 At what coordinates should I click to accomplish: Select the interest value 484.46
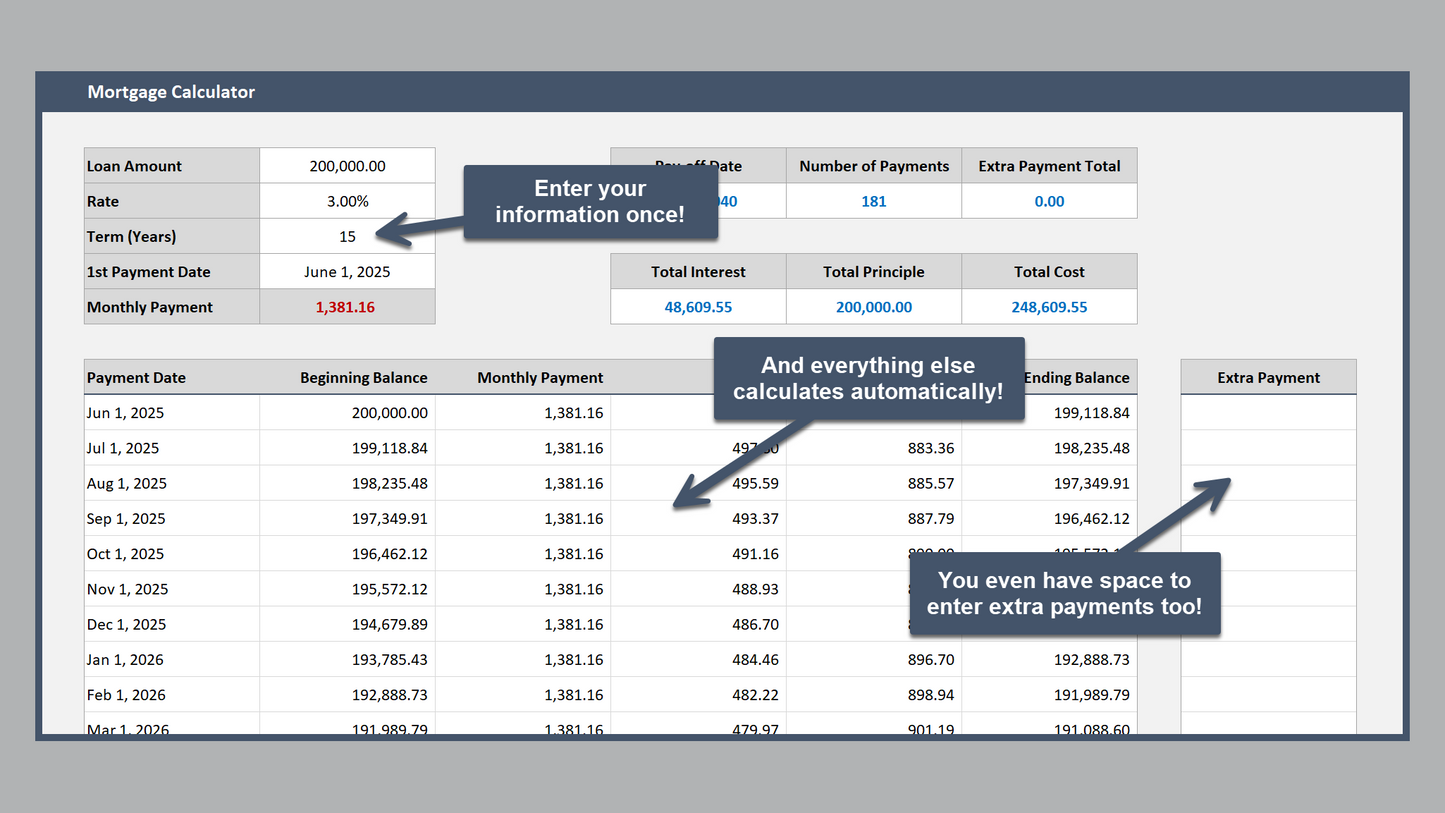point(698,660)
